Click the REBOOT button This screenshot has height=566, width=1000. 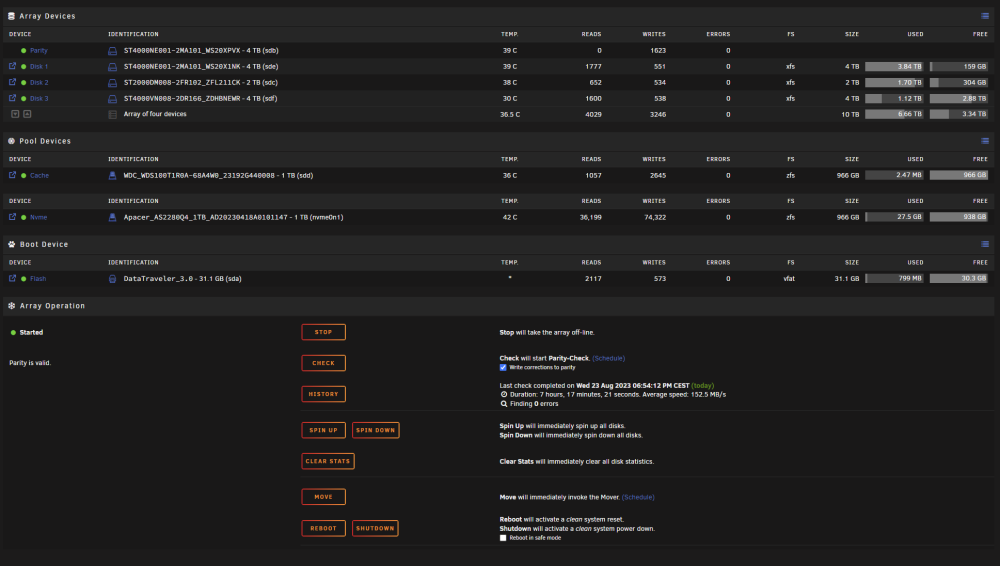[323, 528]
